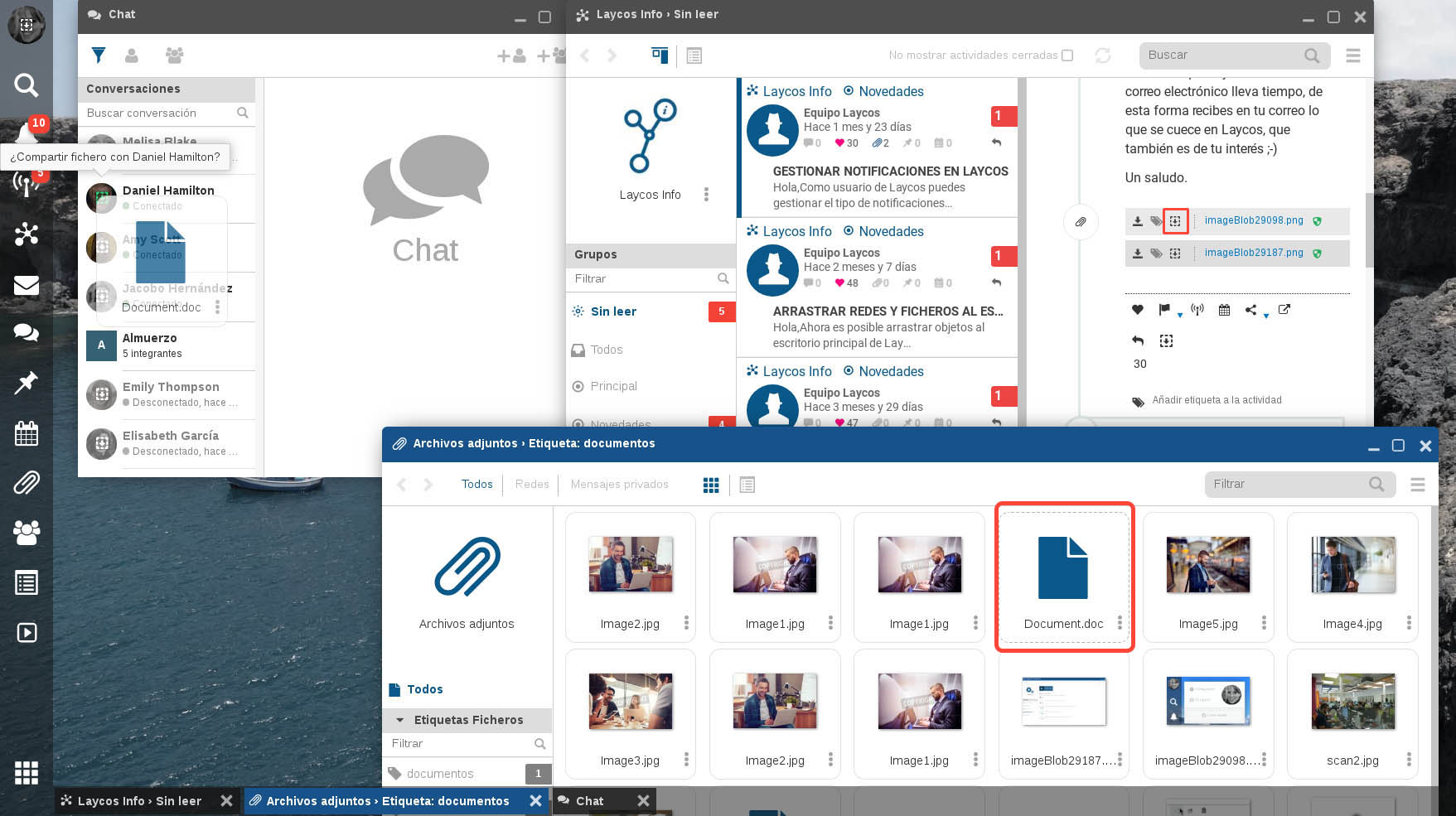The height and width of the screenshot is (816, 1456).
Task: Open the mail envelope in left sidebar
Action: (26, 285)
